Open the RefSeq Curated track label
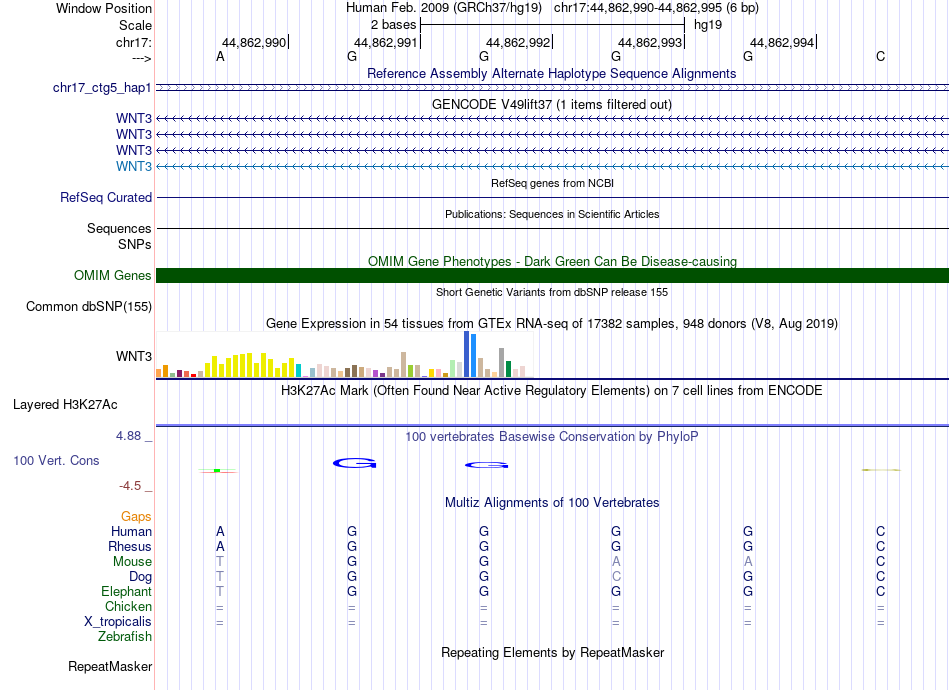 tap(106, 197)
